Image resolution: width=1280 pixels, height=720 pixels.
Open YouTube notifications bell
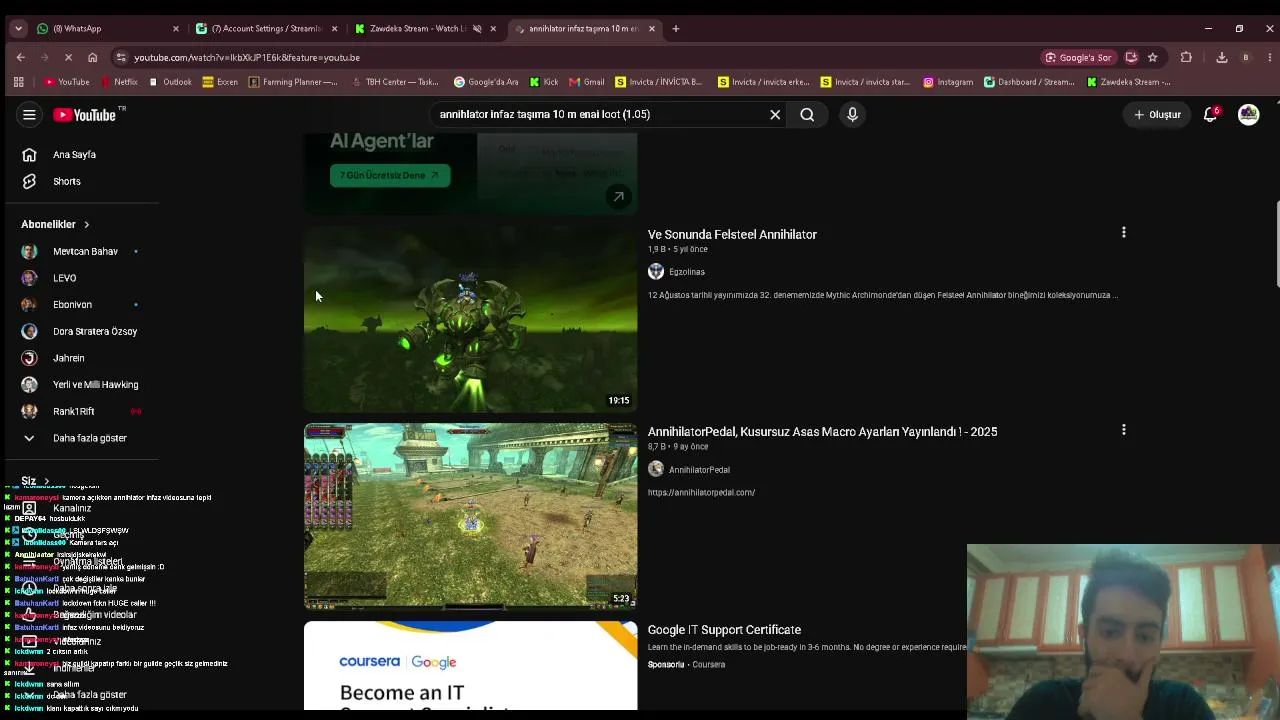1210,114
